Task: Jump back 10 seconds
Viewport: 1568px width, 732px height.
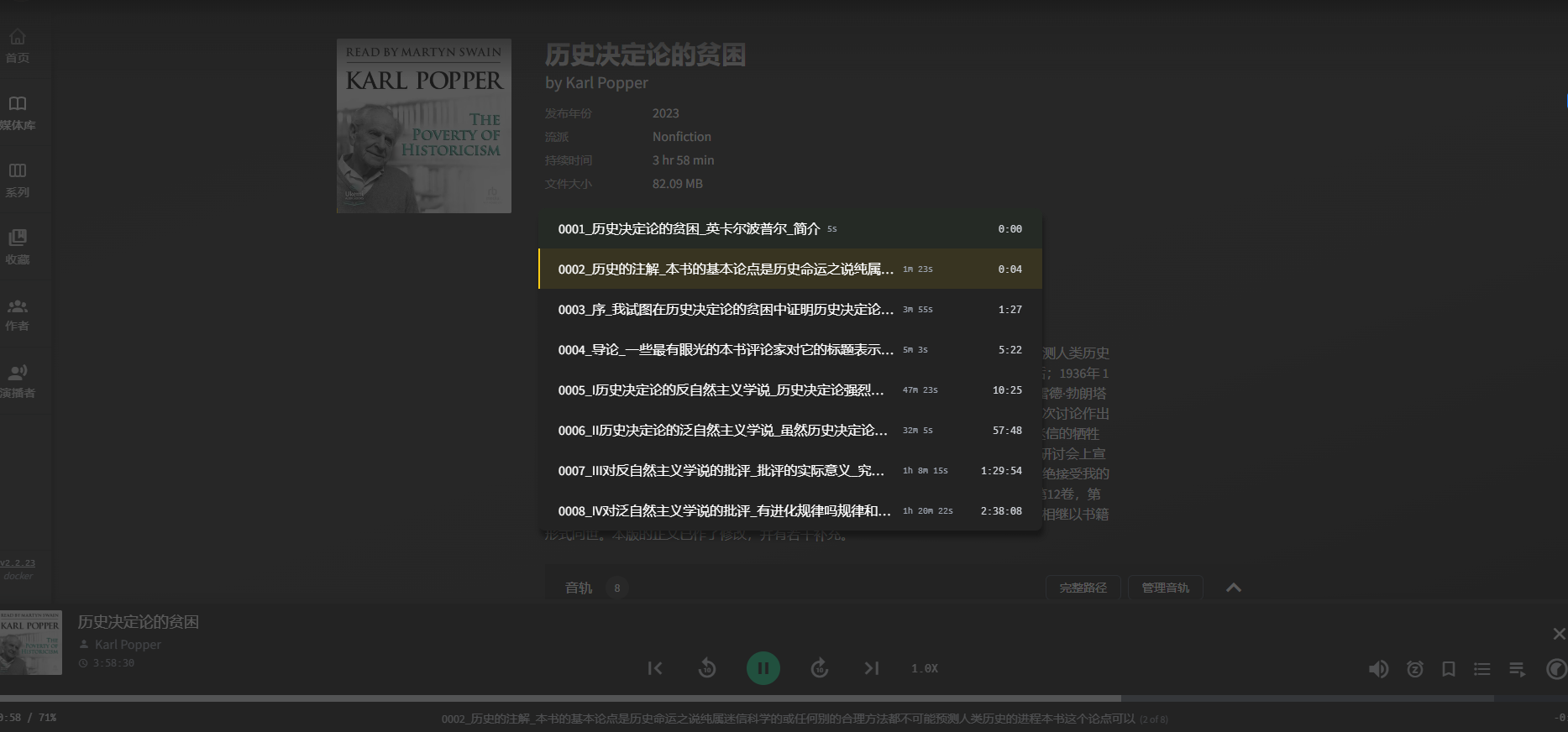Action: tap(707, 668)
